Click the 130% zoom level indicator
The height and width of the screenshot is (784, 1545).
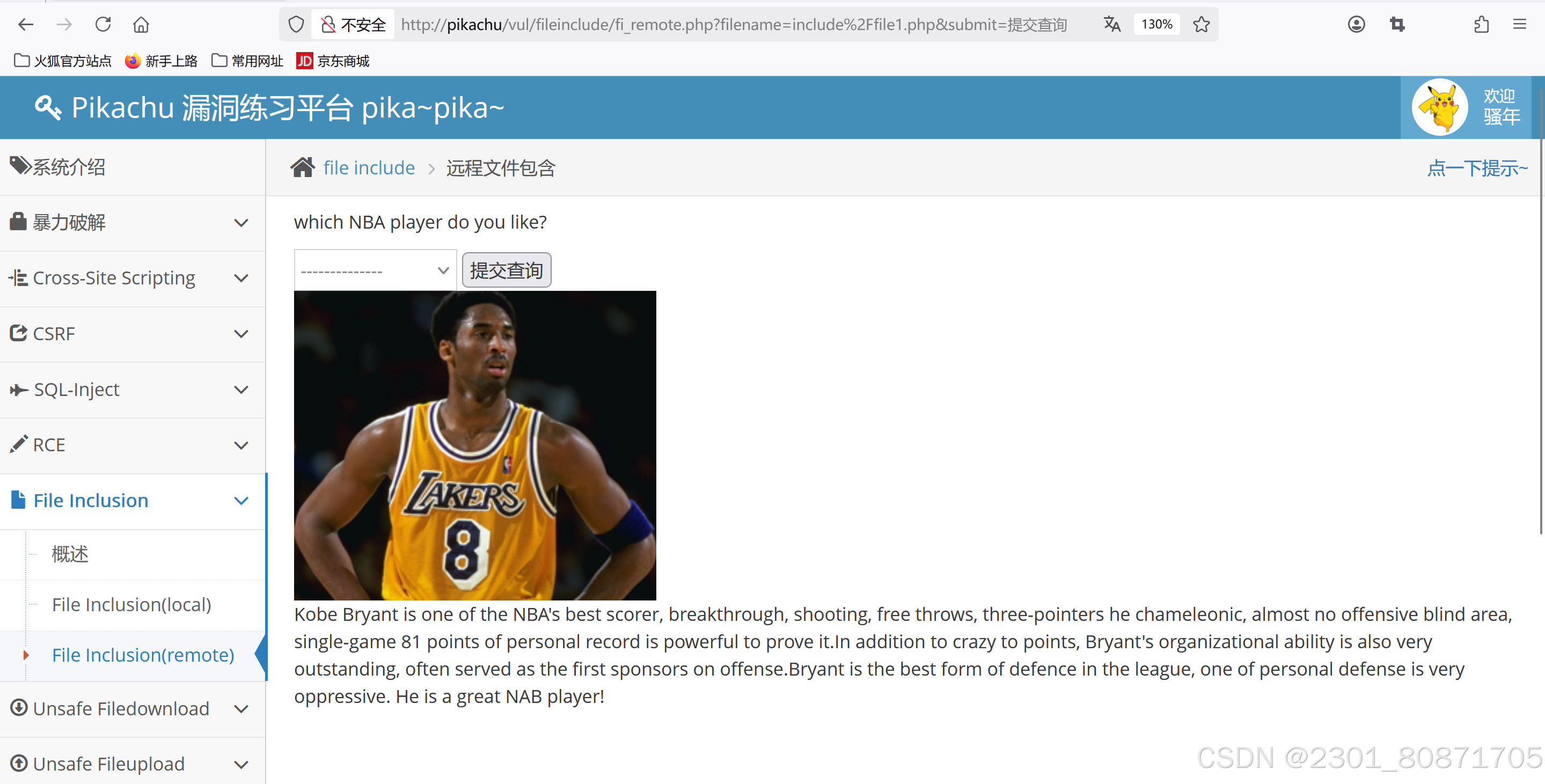[1156, 25]
